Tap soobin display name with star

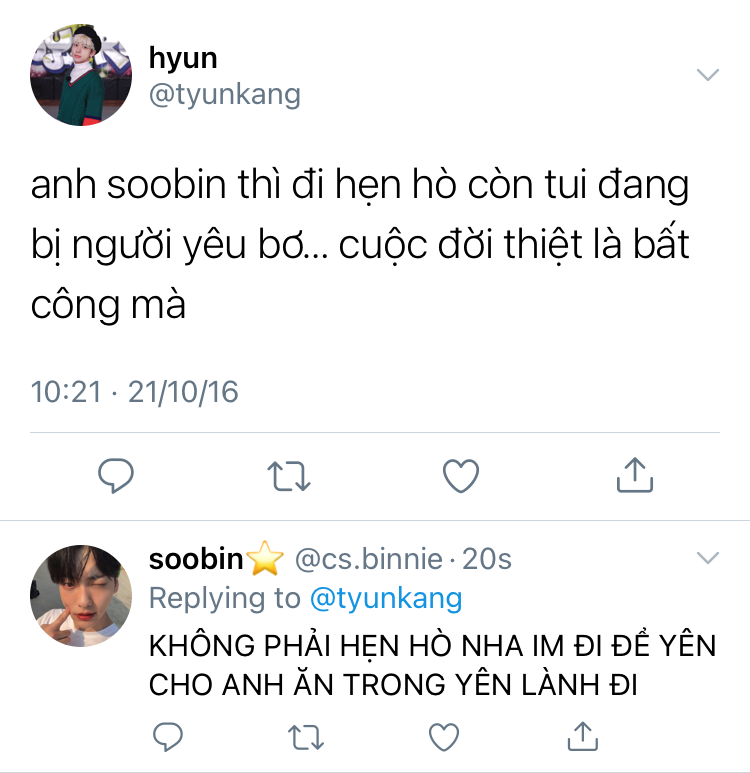click(x=216, y=559)
